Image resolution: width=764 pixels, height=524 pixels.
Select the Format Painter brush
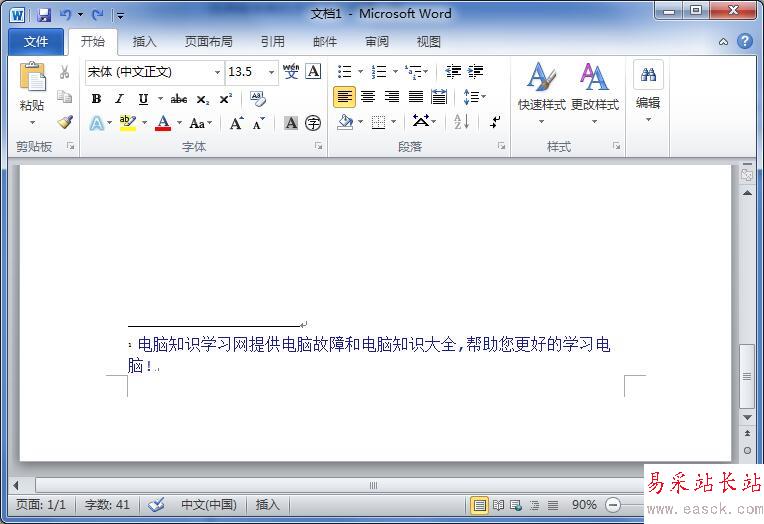65,122
